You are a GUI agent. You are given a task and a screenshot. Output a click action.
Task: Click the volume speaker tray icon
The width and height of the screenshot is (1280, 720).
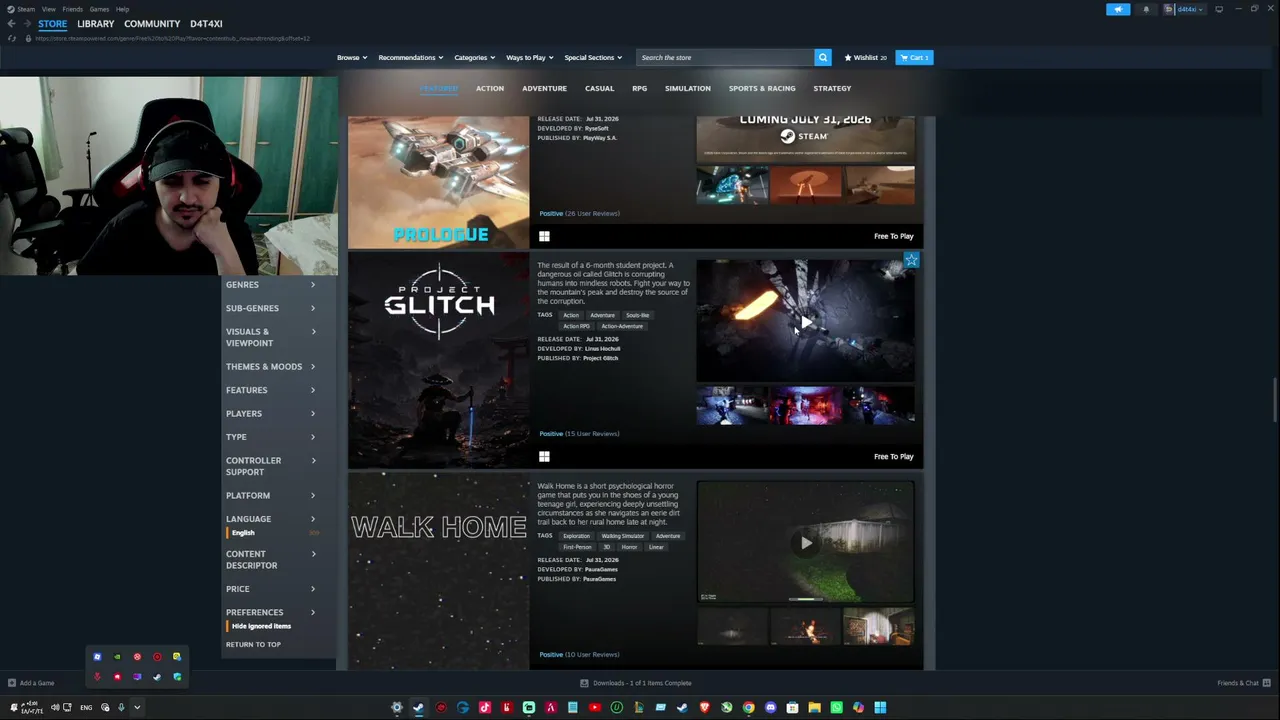coord(55,708)
